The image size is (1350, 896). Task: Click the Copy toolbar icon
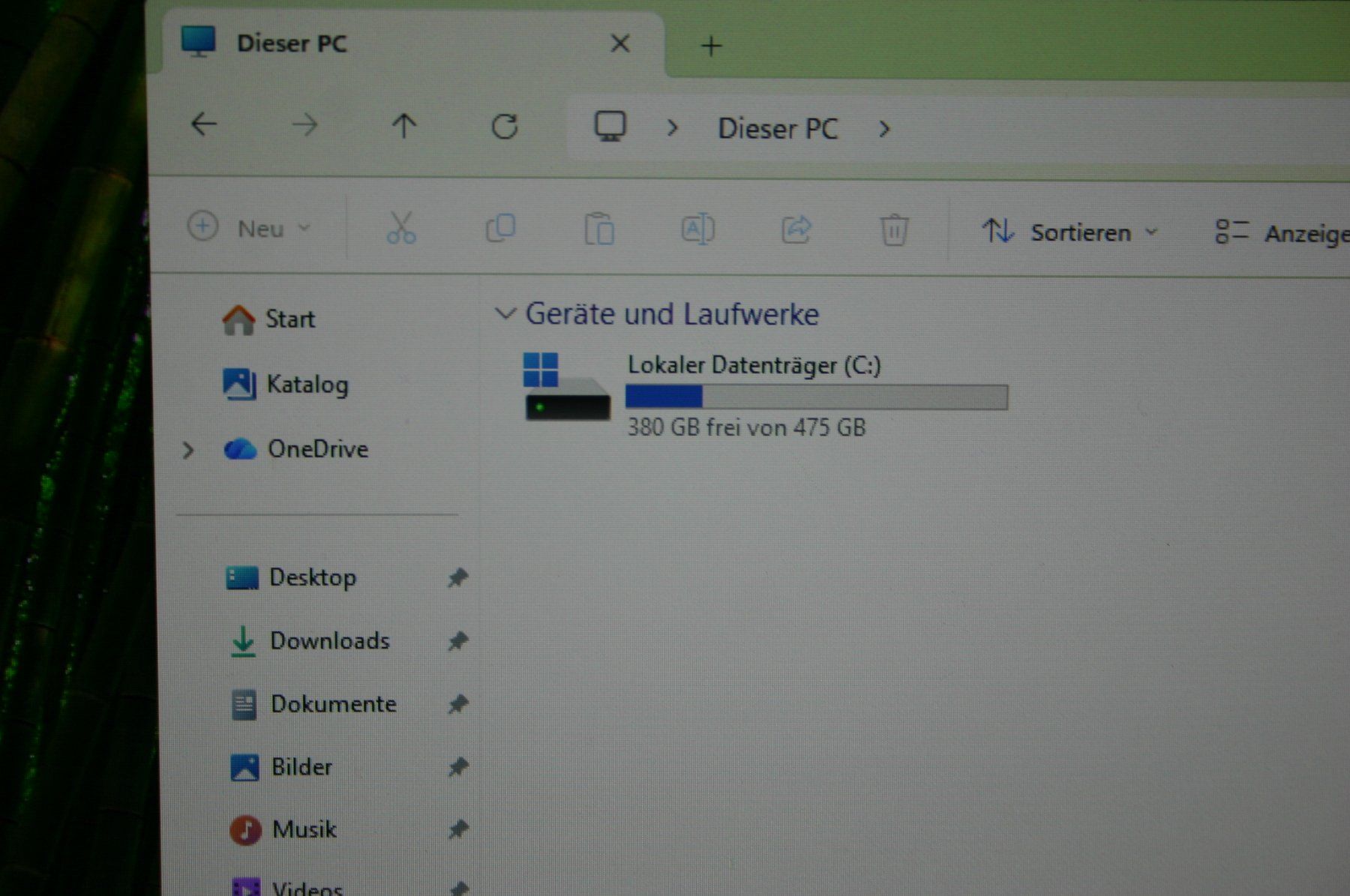point(500,228)
